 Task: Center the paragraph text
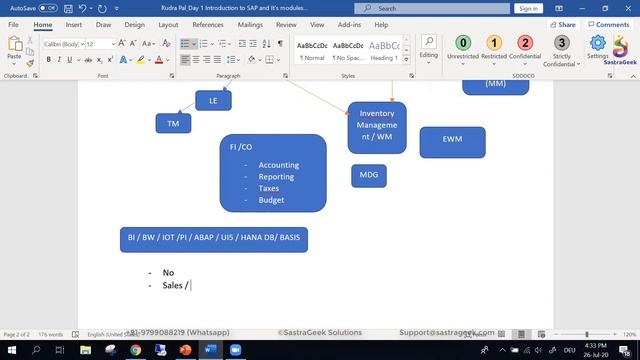click(x=196, y=60)
